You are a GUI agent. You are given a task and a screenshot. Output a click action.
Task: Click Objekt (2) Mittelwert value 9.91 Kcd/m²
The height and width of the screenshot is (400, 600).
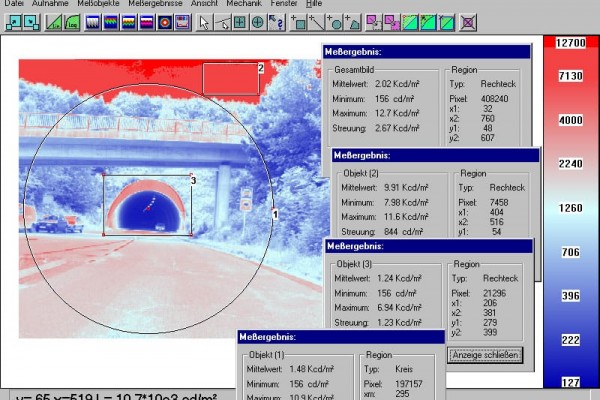pyautogui.click(x=406, y=188)
